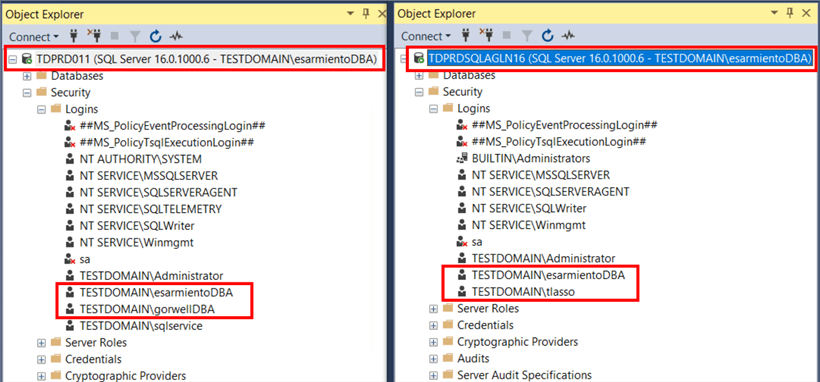
Task: Click Disconnect icon in right Object Explorer toolbar
Action: pos(486,36)
